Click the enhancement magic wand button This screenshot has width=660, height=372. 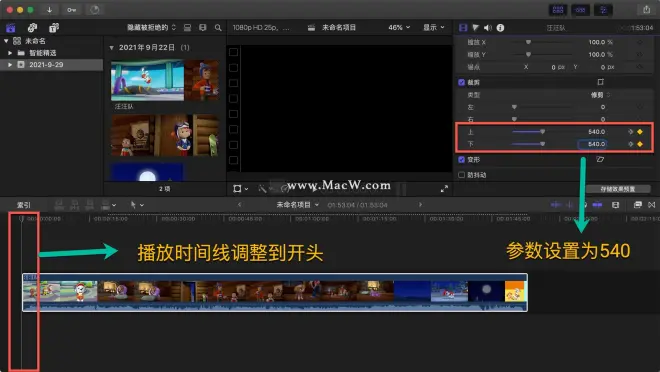tap(262, 189)
